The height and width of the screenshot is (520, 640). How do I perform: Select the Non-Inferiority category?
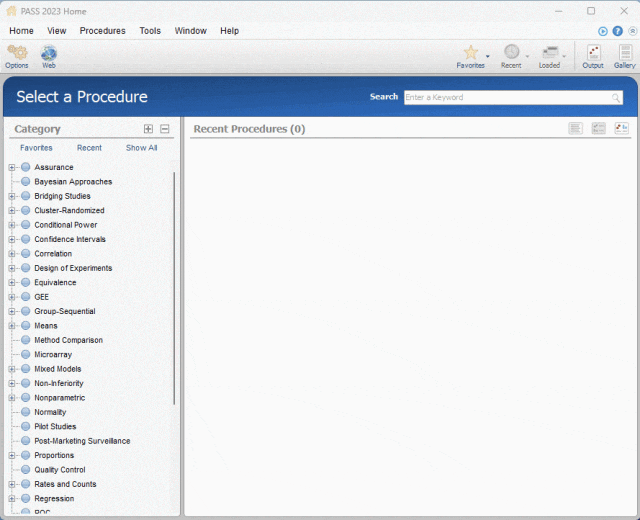pos(59,383)
